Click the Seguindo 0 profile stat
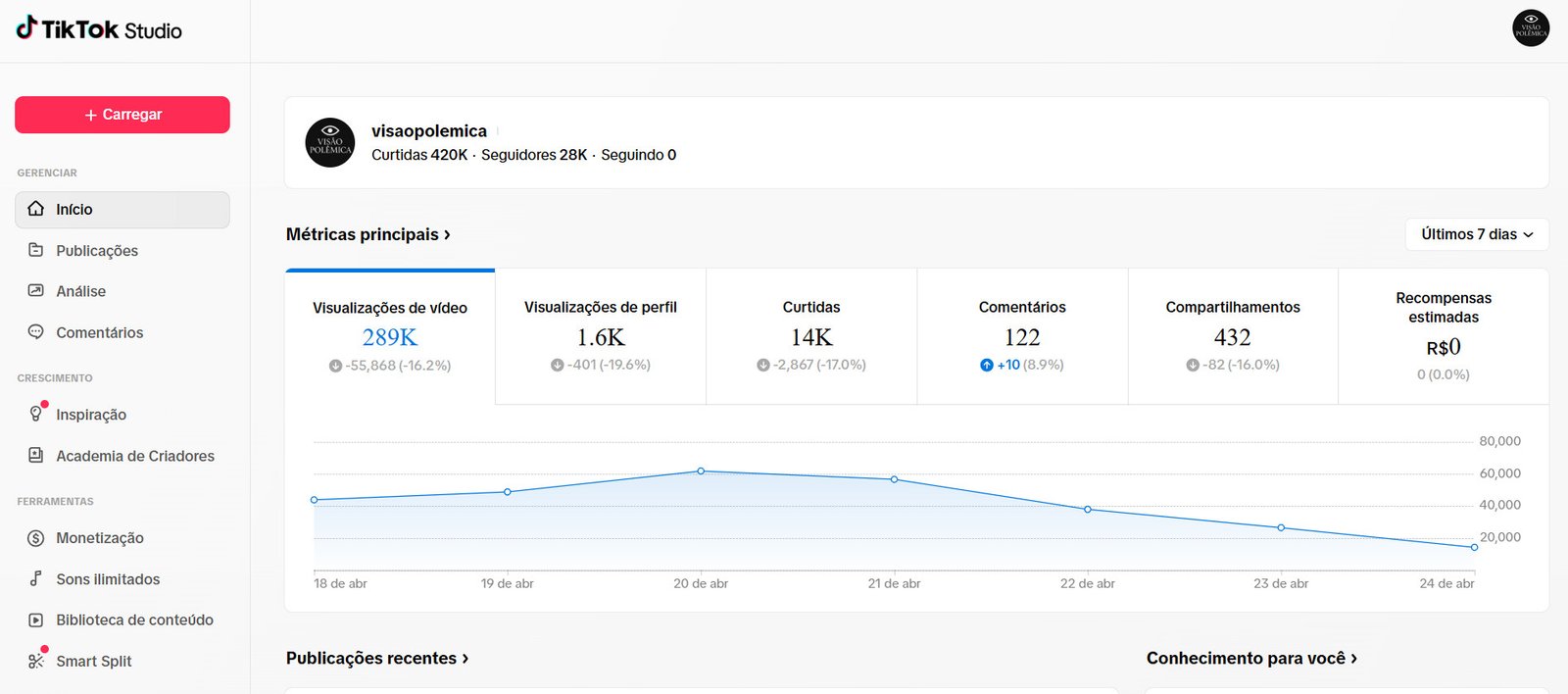Screen dimensions: 1568x694 [x=639, y=155]
